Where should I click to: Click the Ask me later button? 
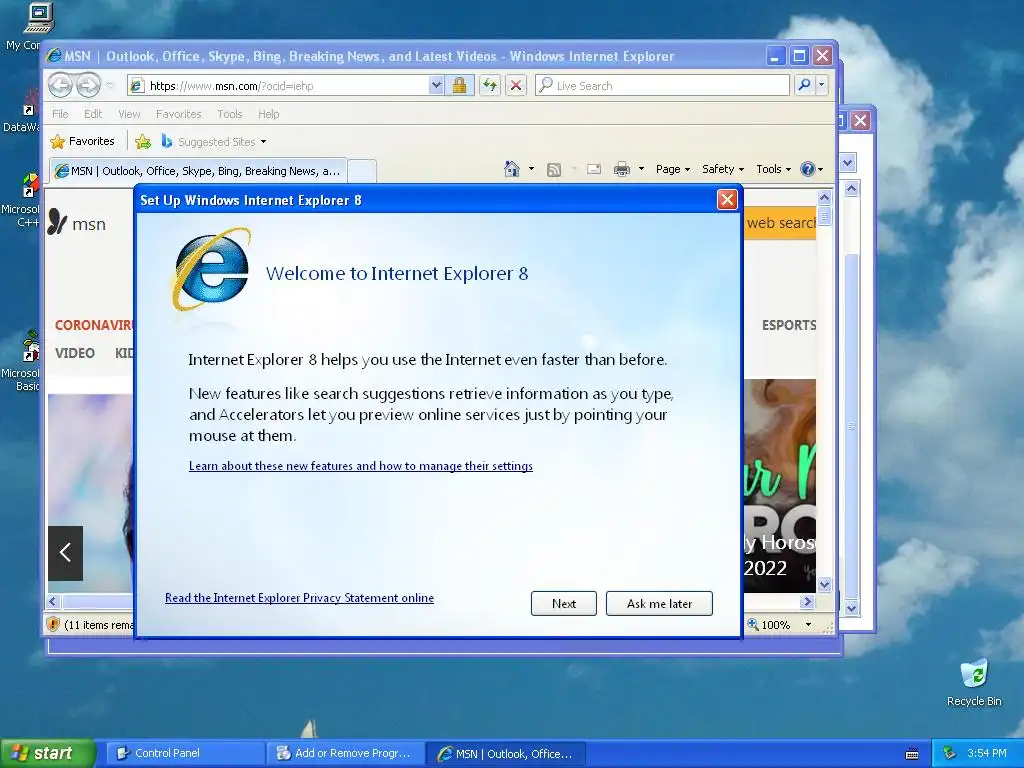[659, 603]
